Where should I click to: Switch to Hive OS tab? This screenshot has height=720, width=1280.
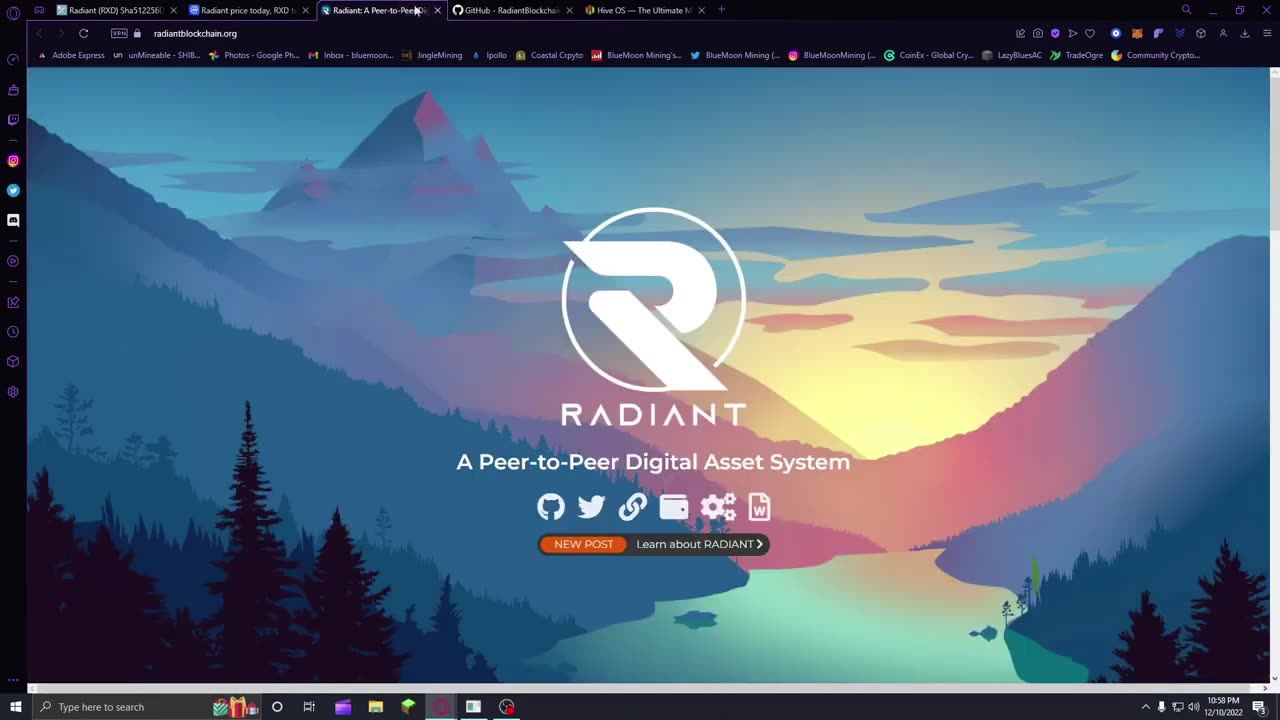(643, 10)
